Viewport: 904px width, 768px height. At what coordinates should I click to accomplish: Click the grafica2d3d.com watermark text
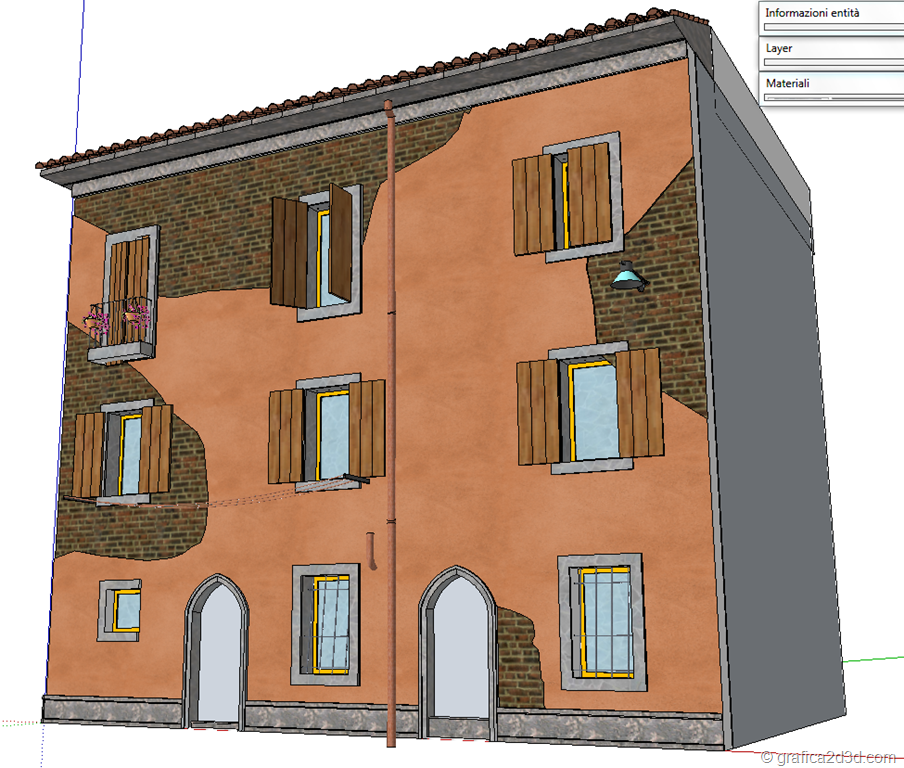(830, 757)
